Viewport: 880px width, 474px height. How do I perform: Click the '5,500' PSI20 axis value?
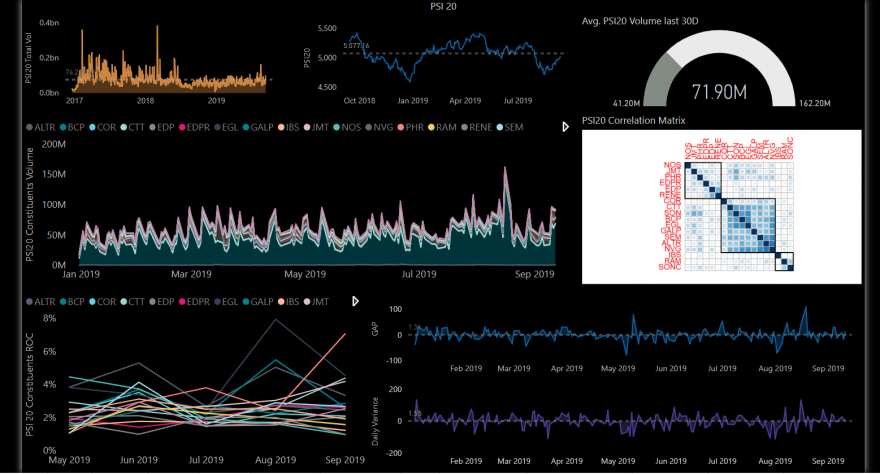click(x=327, y=29)
